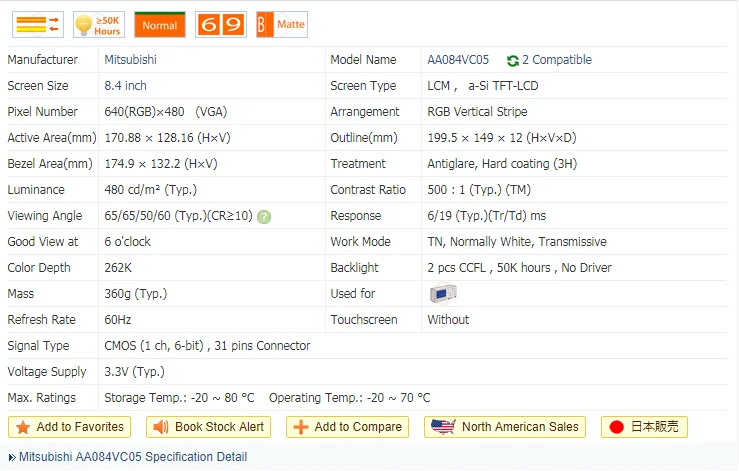Click the Used for device thumbnail
This screenshot has height=471, width=739.
443,293
